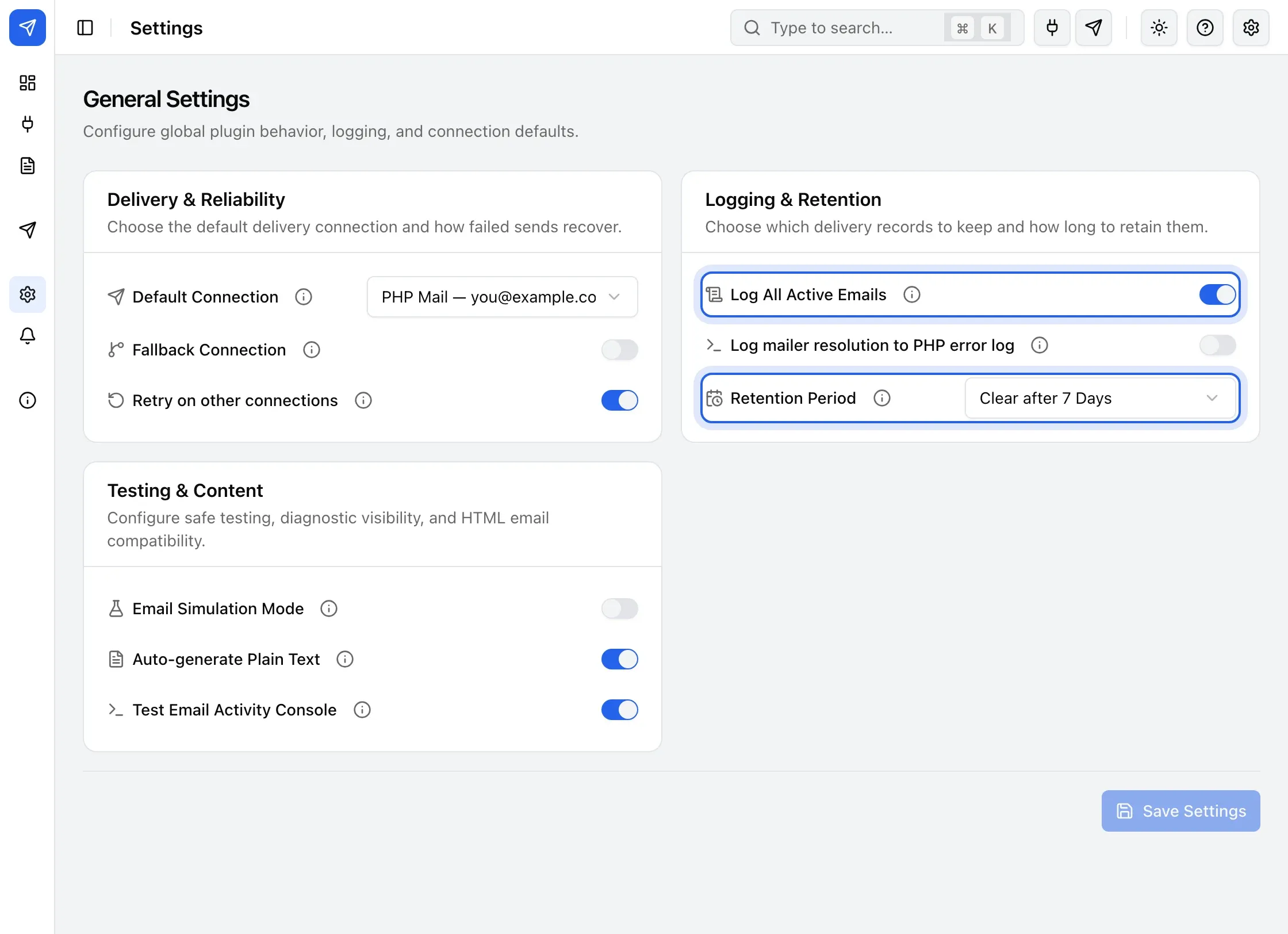Disable Auto-generate Plain Text toggle

(x=620, y=659)
